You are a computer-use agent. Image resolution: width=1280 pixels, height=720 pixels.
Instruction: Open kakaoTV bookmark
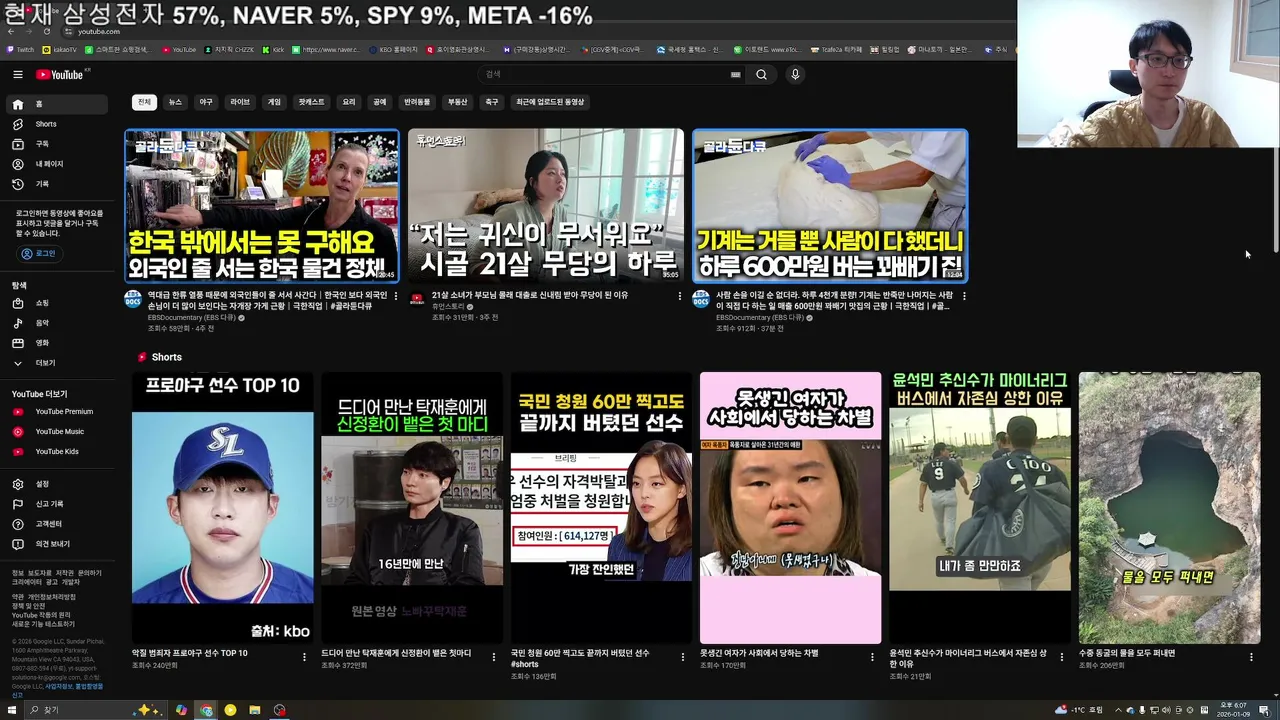pos(60,49)
